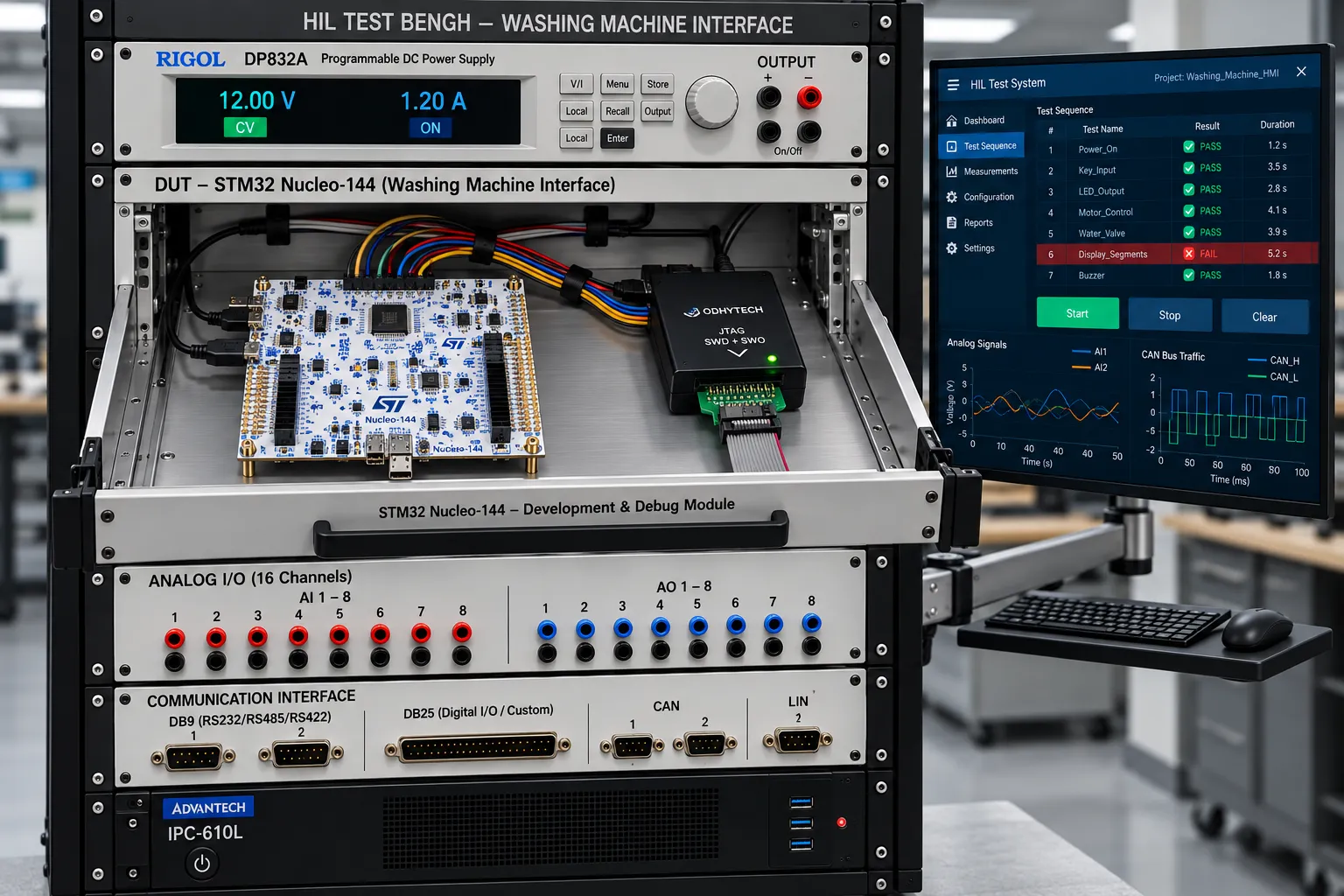This screenshot has width=1344, height=896.
Task: Click the Project: Washing_Machine_HMI title text
Action: [1216, 76]
